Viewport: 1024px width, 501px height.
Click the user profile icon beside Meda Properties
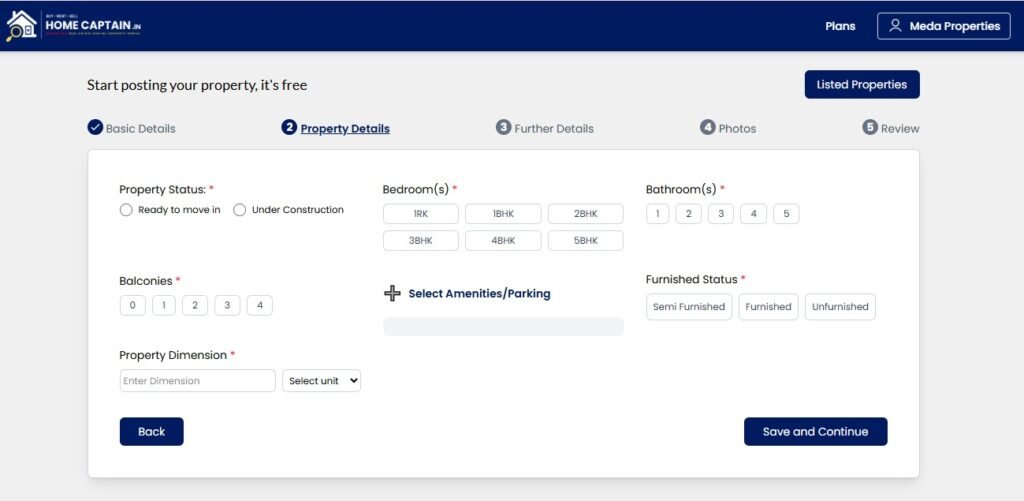point(895,26)
